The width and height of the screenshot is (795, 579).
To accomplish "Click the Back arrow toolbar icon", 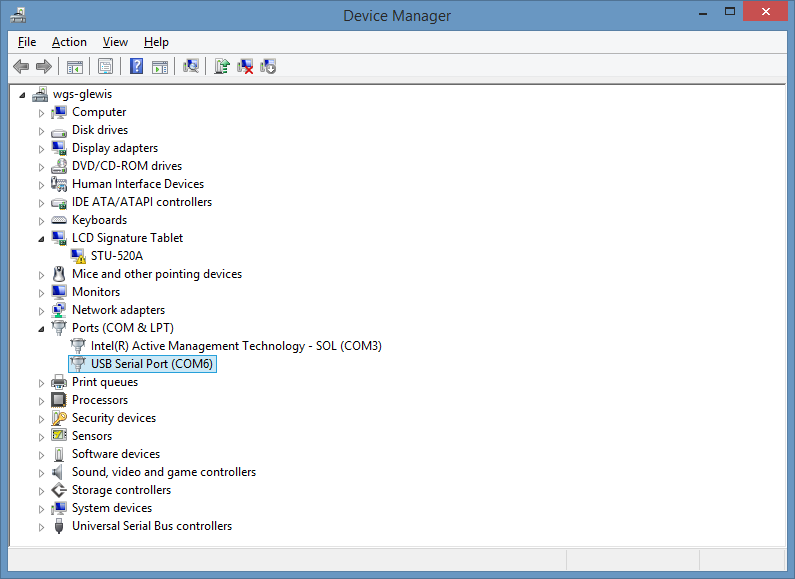I will [21, 66].
